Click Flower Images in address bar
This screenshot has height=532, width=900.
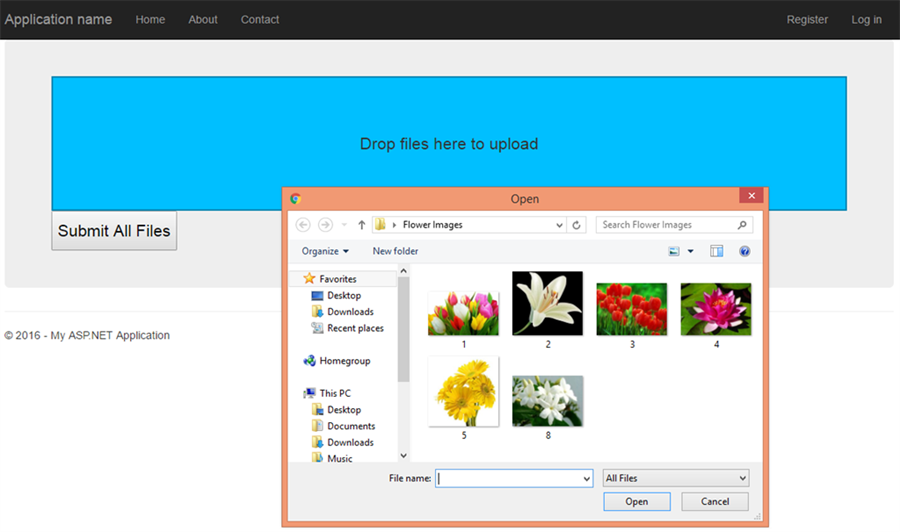point(432,225)
